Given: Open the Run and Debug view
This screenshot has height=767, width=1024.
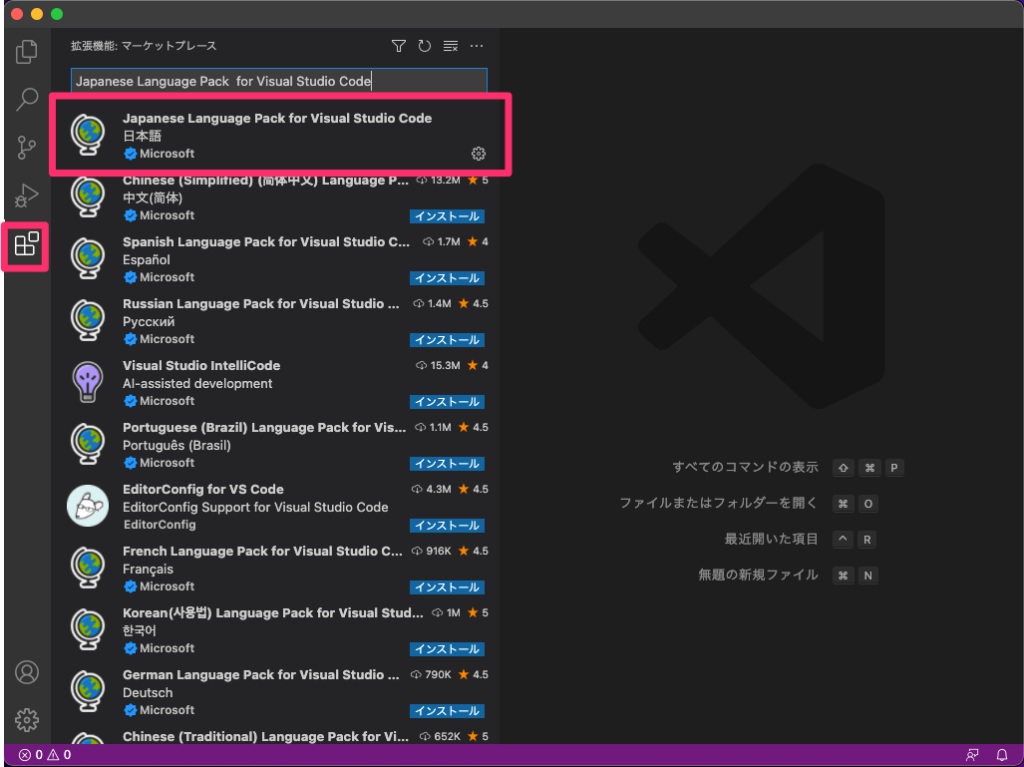Looking at the screenshot, I should coord(26,195).
